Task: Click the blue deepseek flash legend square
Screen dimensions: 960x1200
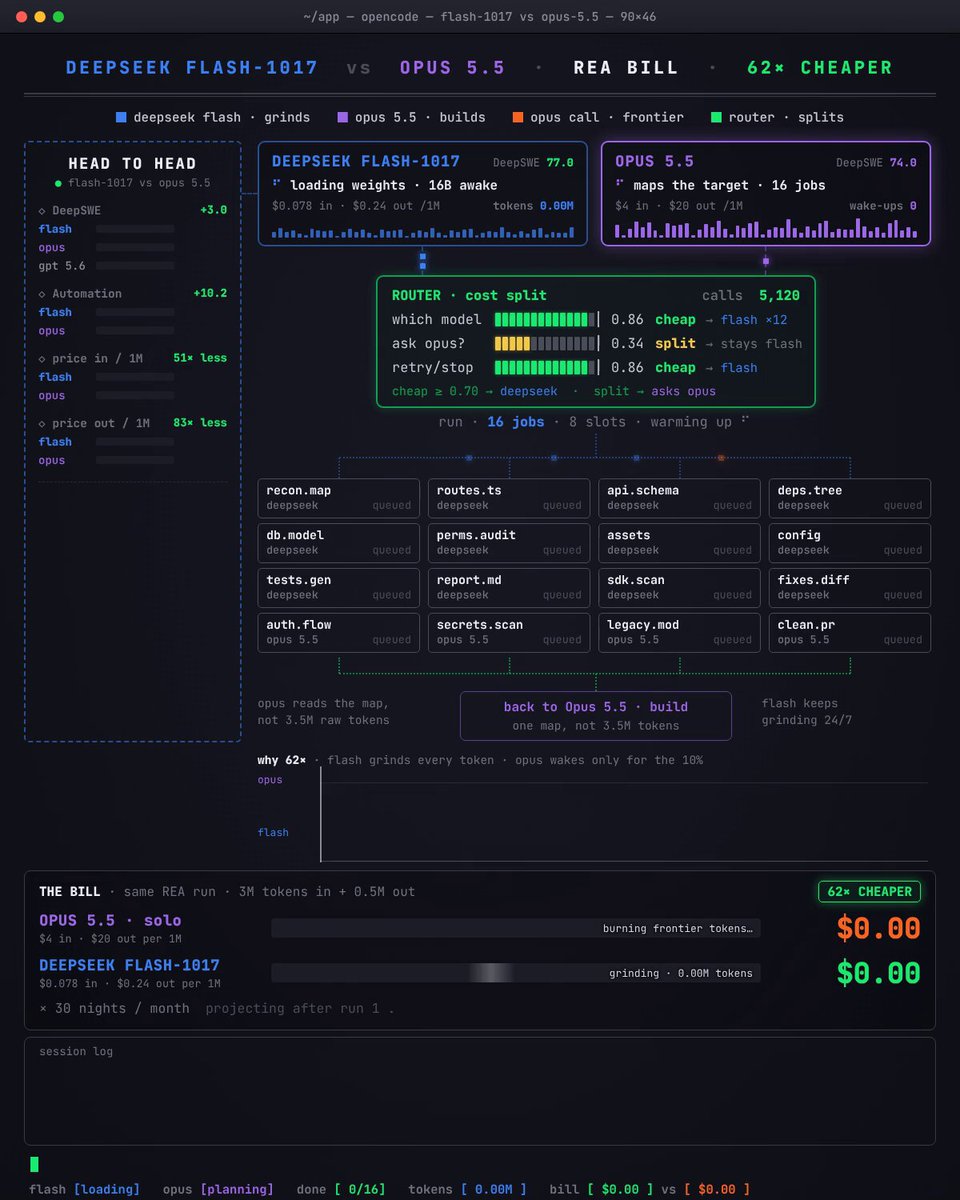Action: pos(121,117)
